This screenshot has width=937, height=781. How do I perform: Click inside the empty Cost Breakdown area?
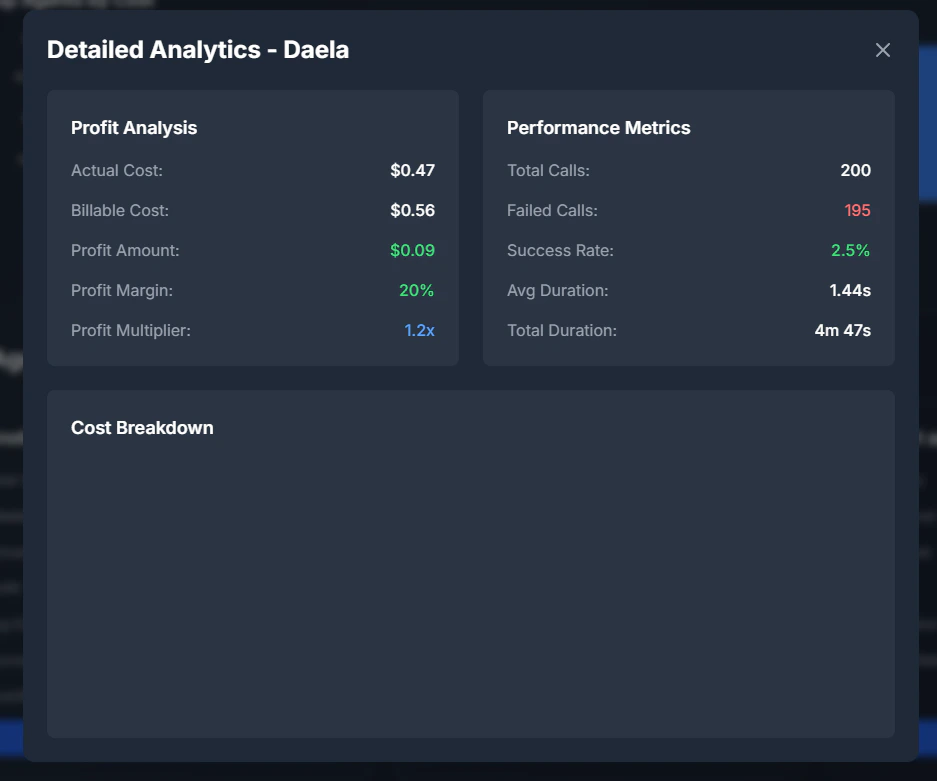pyautogui.click(x=470, y=580)
